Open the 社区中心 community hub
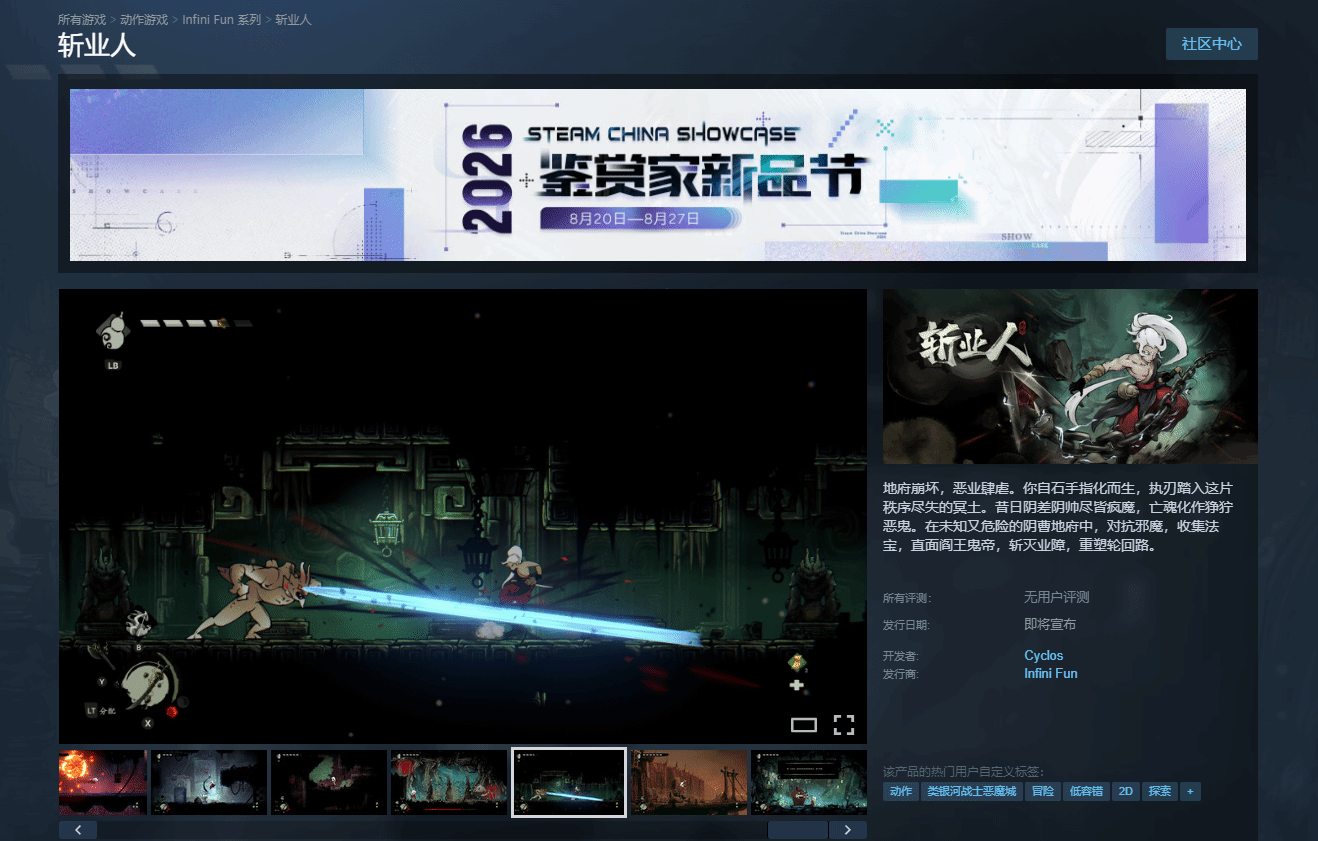 pos(1212,44)
